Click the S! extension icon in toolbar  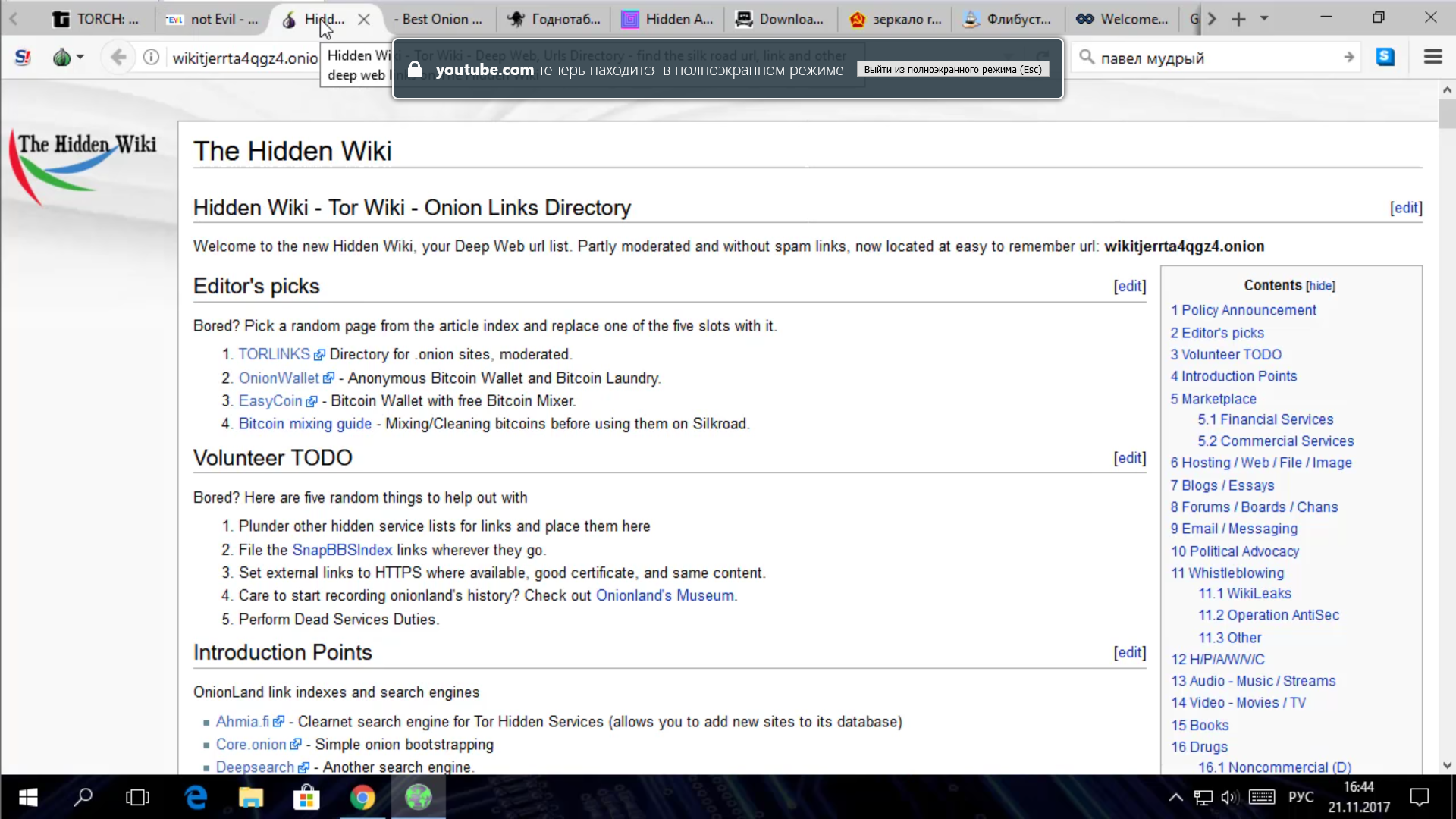[23, 58]
